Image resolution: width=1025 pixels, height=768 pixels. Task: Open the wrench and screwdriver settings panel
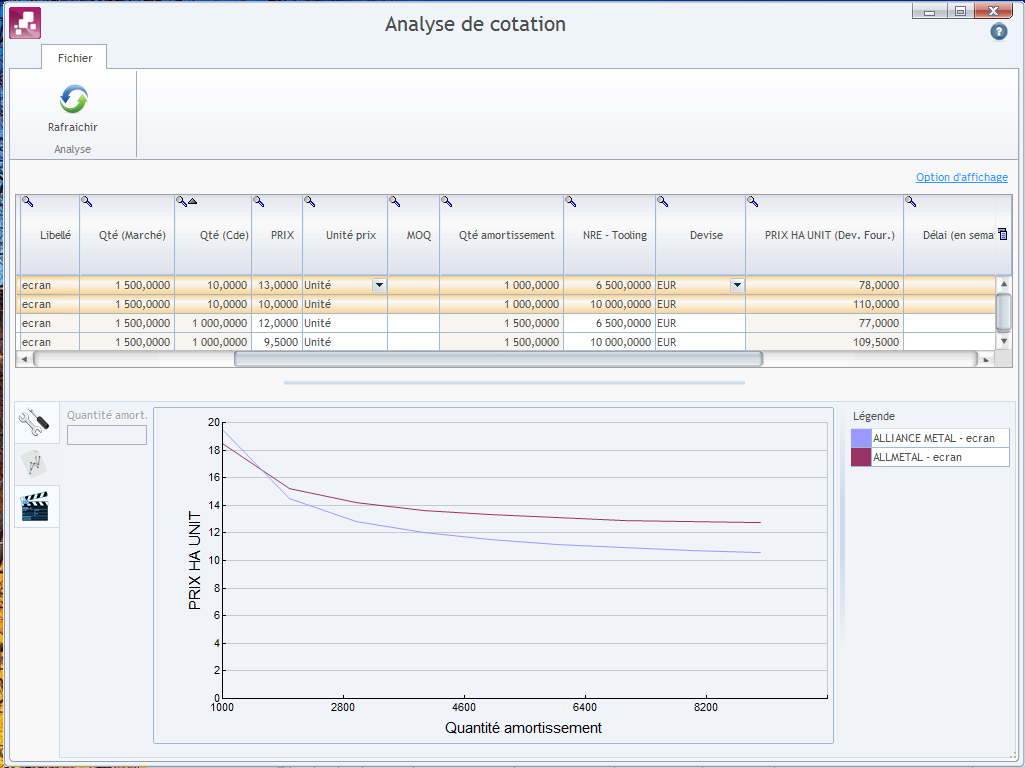pyautogui.click(x=37, y=422)
